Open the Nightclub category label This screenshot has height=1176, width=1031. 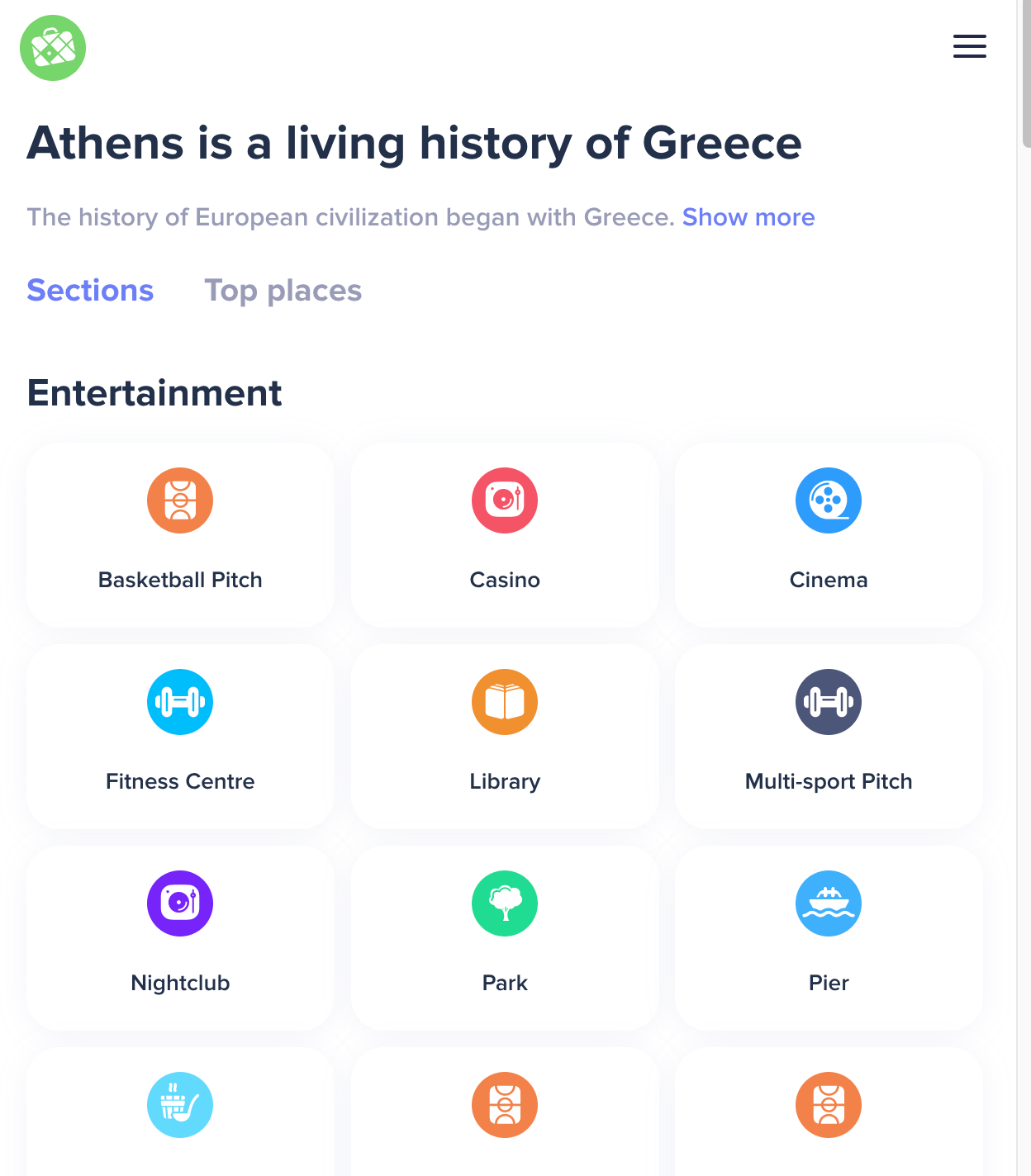180,983
